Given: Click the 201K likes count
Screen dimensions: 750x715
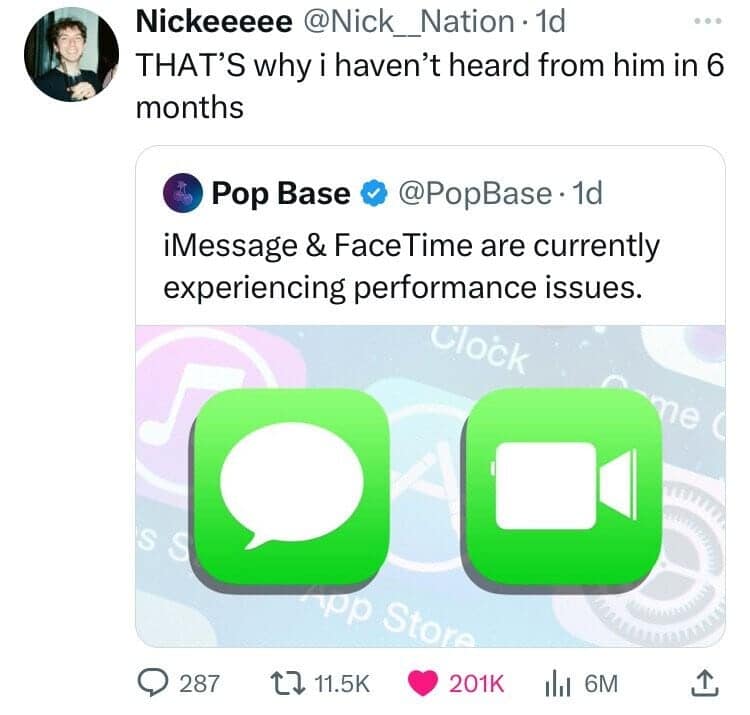Looking at the screenshot, I should (x=479, y=684).
